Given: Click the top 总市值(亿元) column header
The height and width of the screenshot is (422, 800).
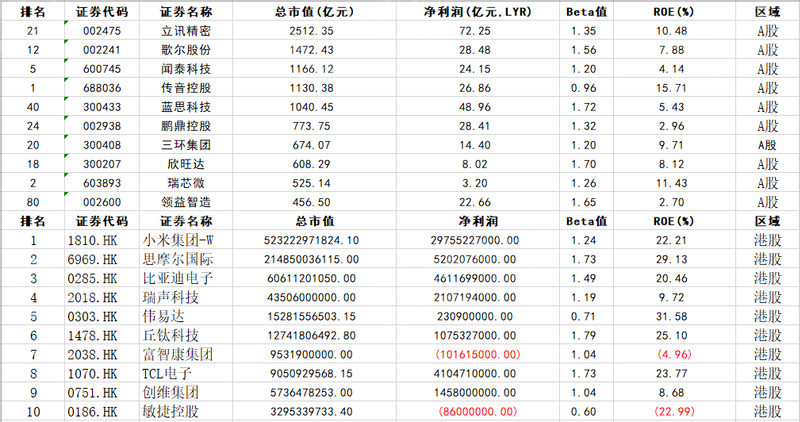Looking at the screenshot, I should point(314,12).
